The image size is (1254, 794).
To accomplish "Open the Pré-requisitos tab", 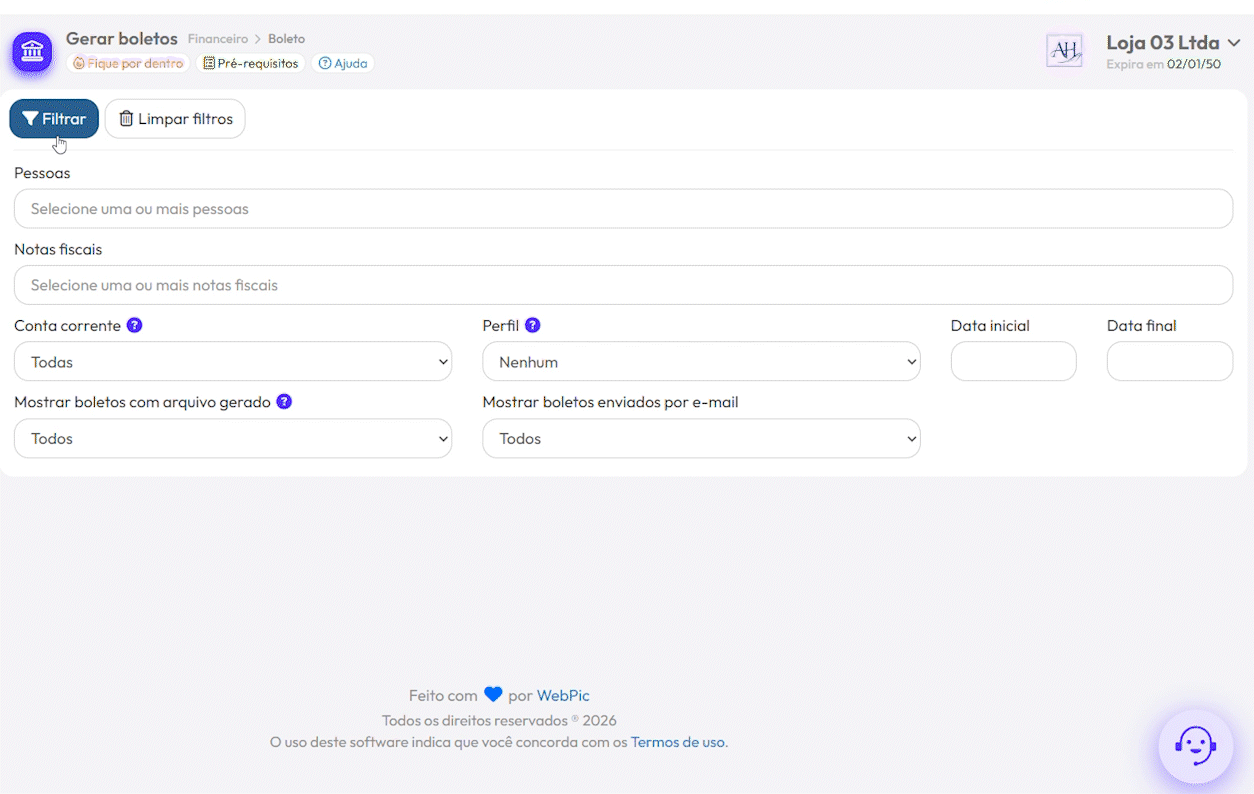I will pyautogui.click(x=250, y=63).
